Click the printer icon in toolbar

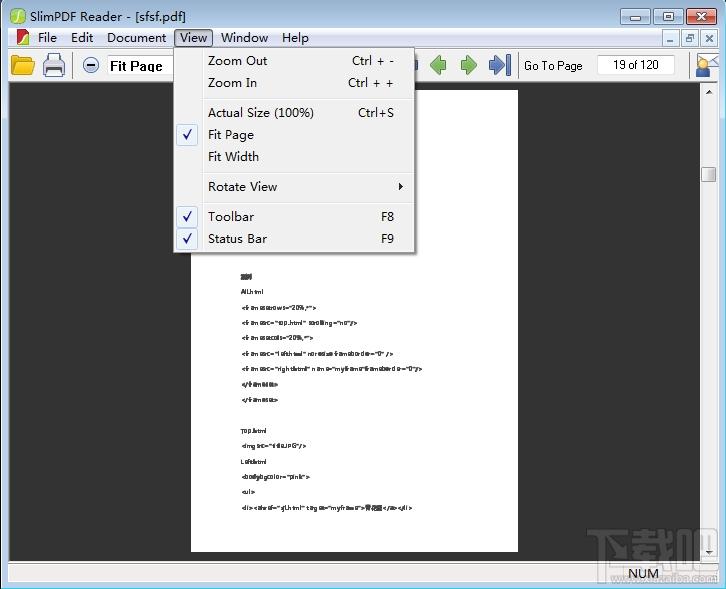coord(54,65)
